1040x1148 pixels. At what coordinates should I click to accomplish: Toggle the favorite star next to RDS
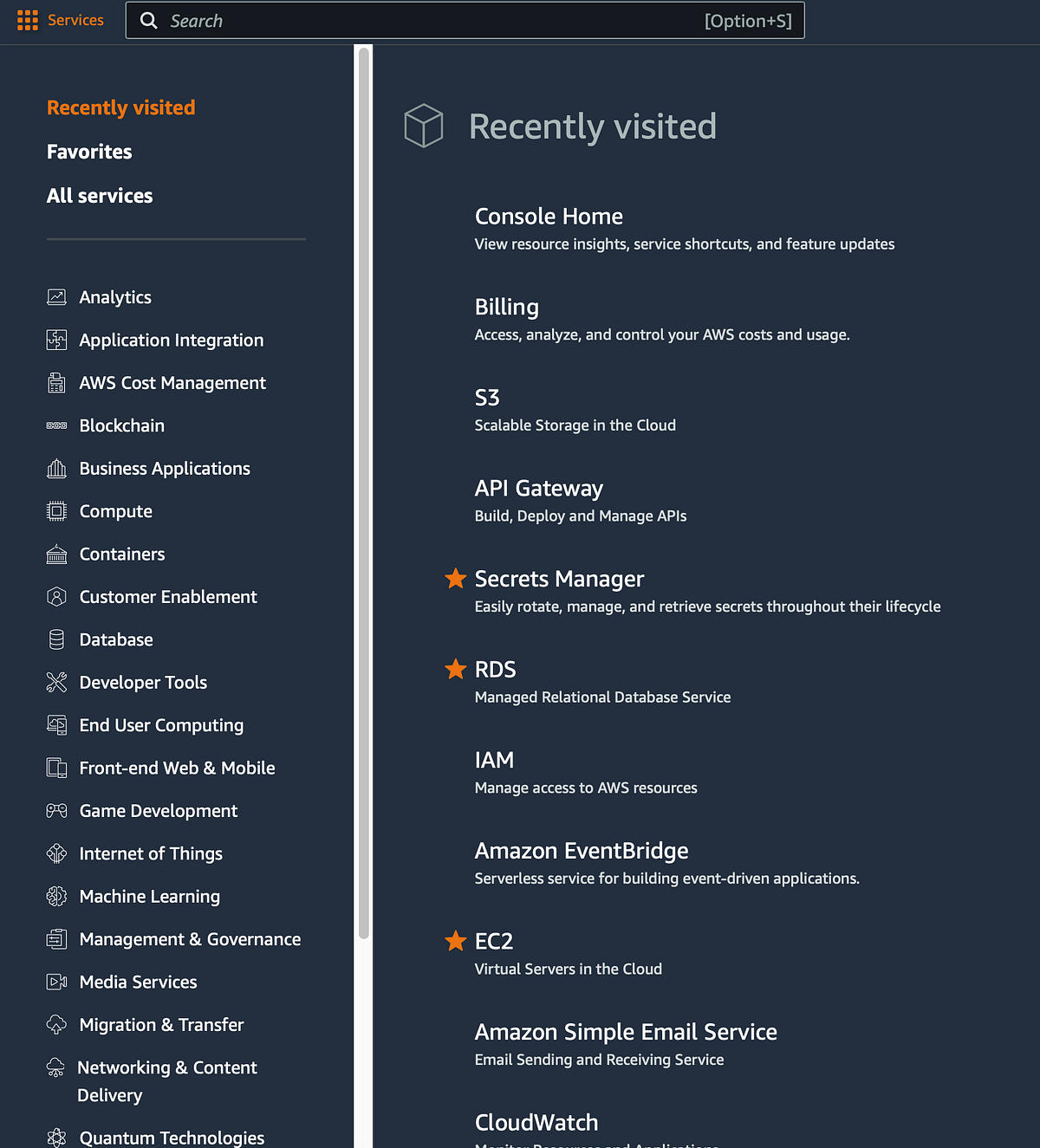coord(456,669)
